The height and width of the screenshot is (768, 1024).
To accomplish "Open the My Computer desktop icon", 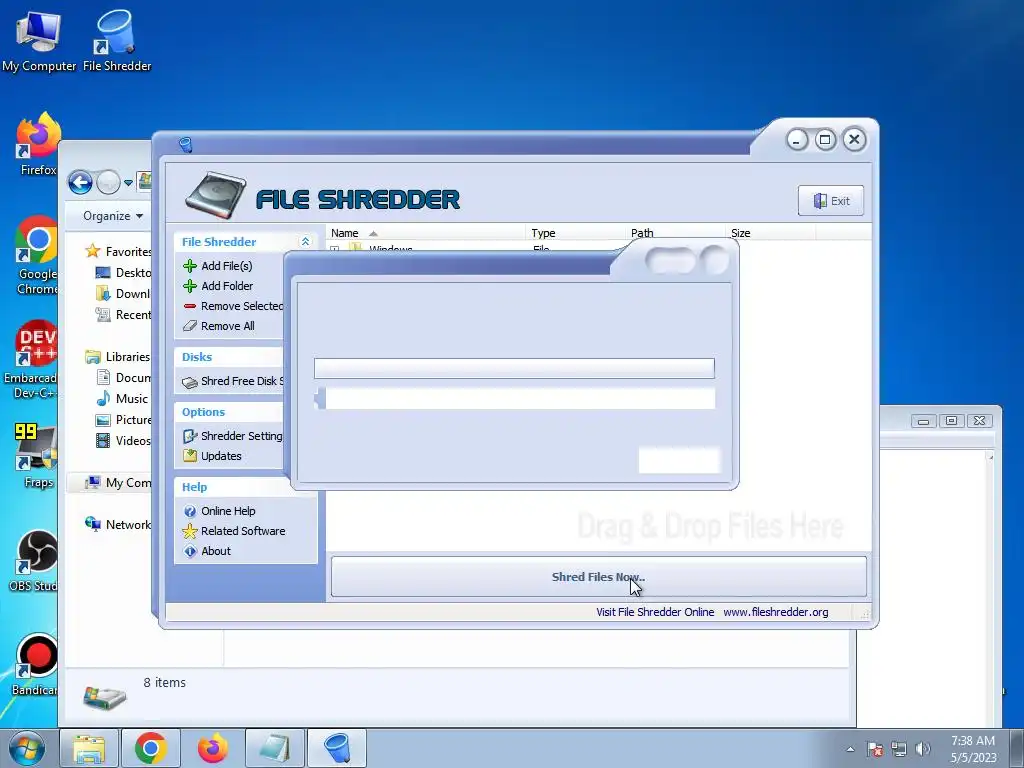I will click(39, 40).
